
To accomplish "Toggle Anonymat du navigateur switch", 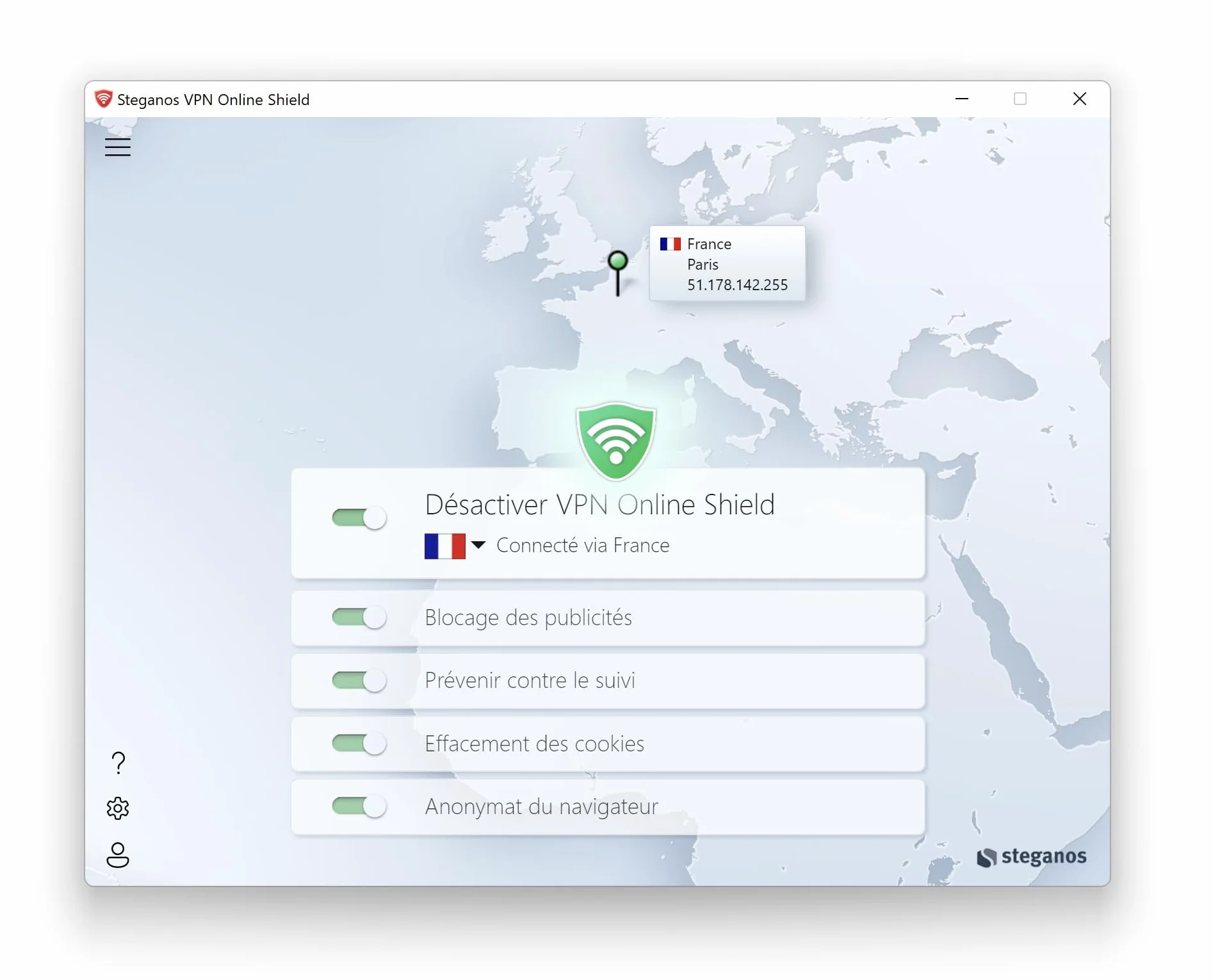I will click(359, 806).
